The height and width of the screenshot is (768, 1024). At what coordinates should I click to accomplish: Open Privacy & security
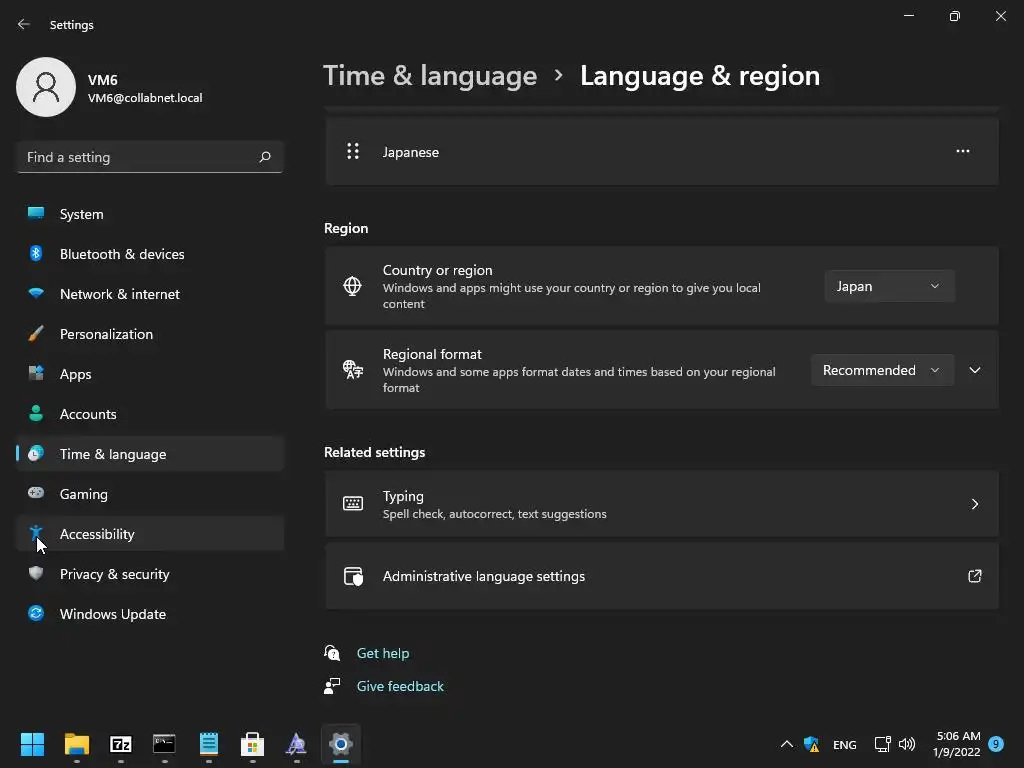tap(150, 574)
